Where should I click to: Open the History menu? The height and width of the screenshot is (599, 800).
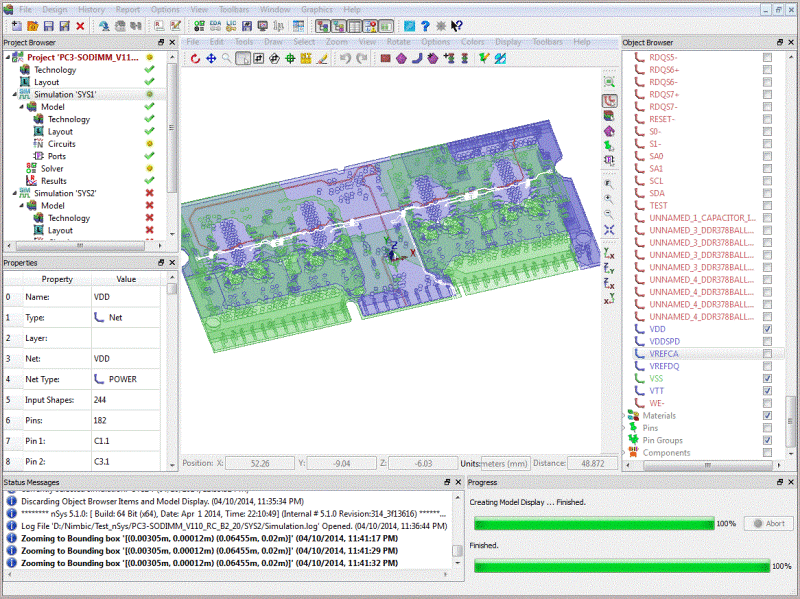click(x=91, y=9)
